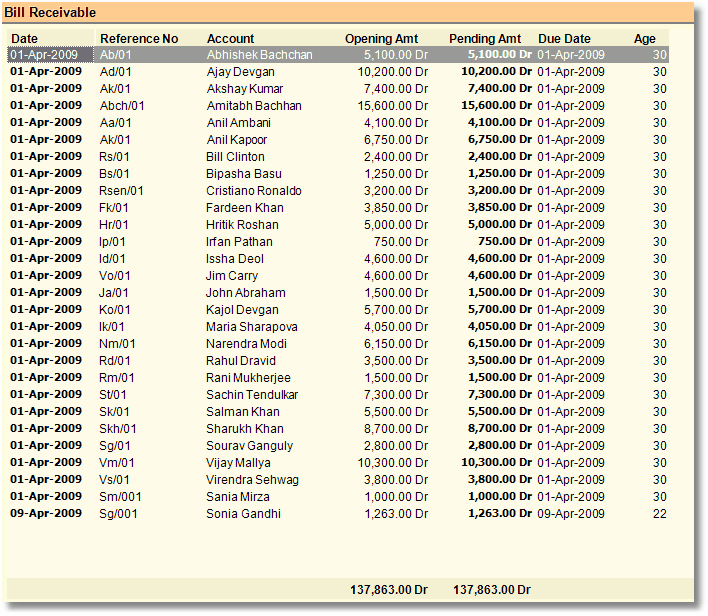Click reference number Vm/01
708x616 pixels.
[x=116, y=463]
